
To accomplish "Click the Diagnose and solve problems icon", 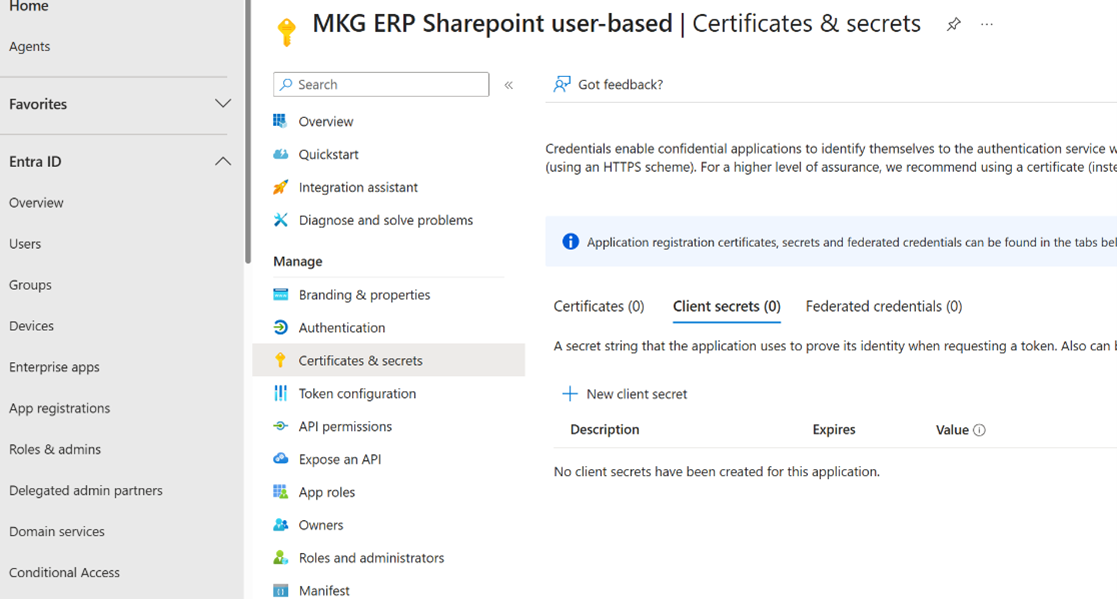I will tap(280, 220).
